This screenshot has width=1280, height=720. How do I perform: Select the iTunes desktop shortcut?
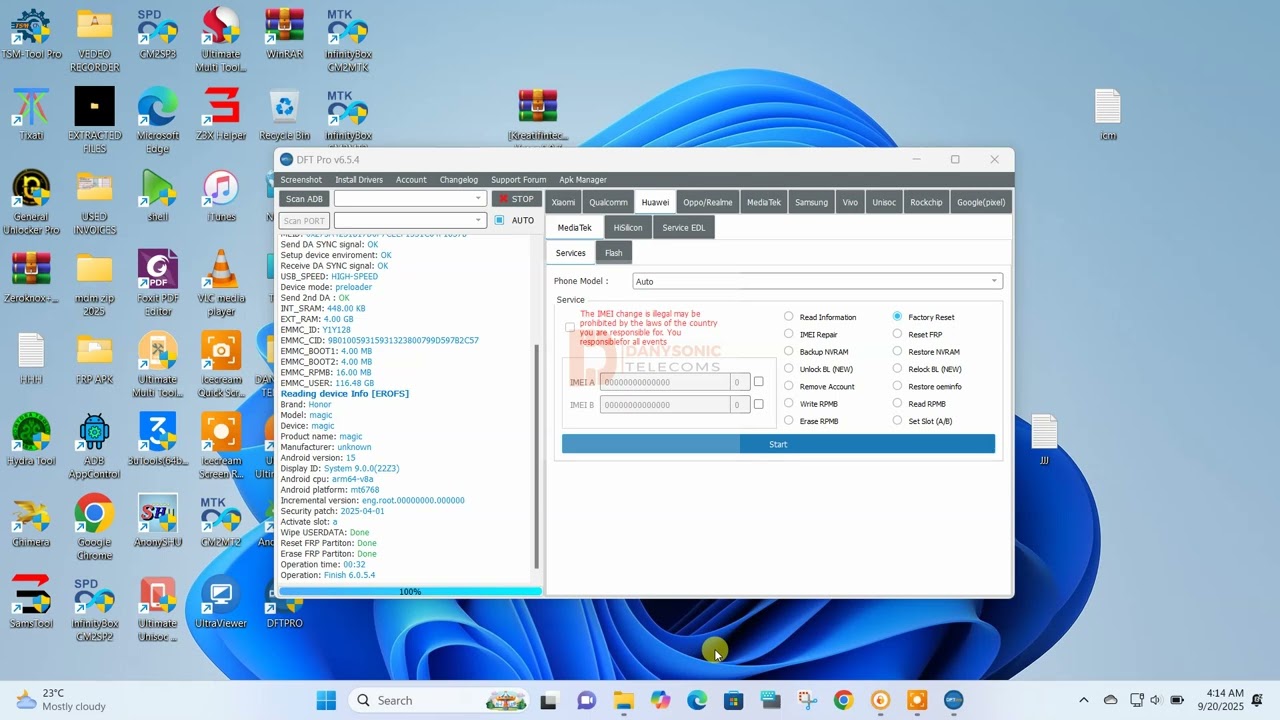[x=220, y=195]
